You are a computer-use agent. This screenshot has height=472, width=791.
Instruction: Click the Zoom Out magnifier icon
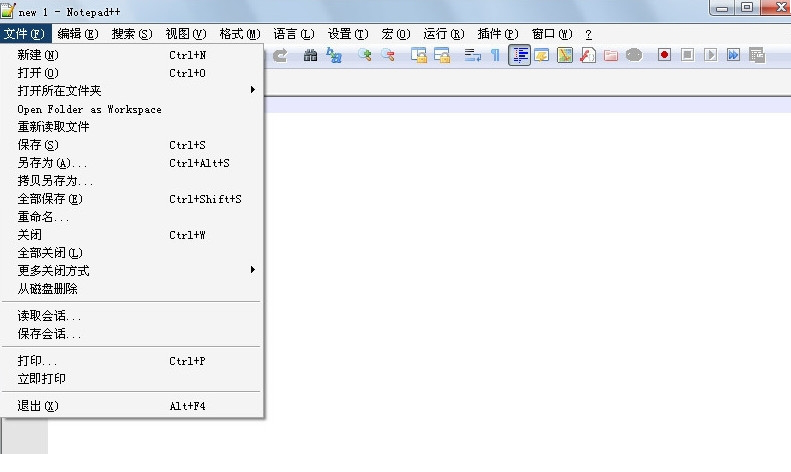[x=388, y=55]
